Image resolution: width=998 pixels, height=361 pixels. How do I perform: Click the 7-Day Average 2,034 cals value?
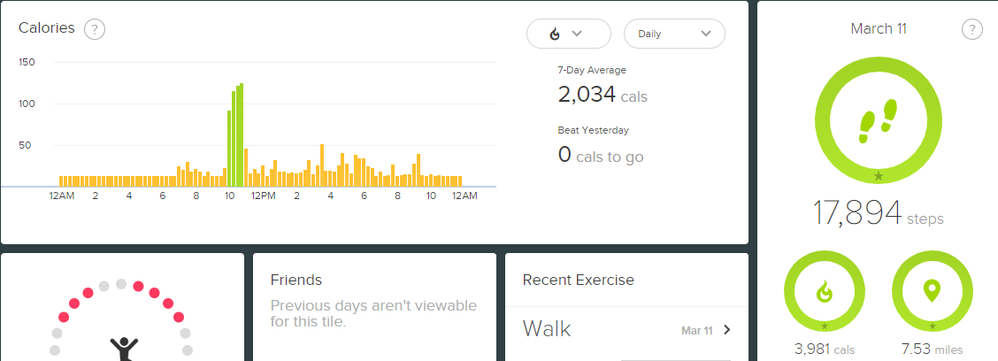pyautogui.click(x=602, y=96)
